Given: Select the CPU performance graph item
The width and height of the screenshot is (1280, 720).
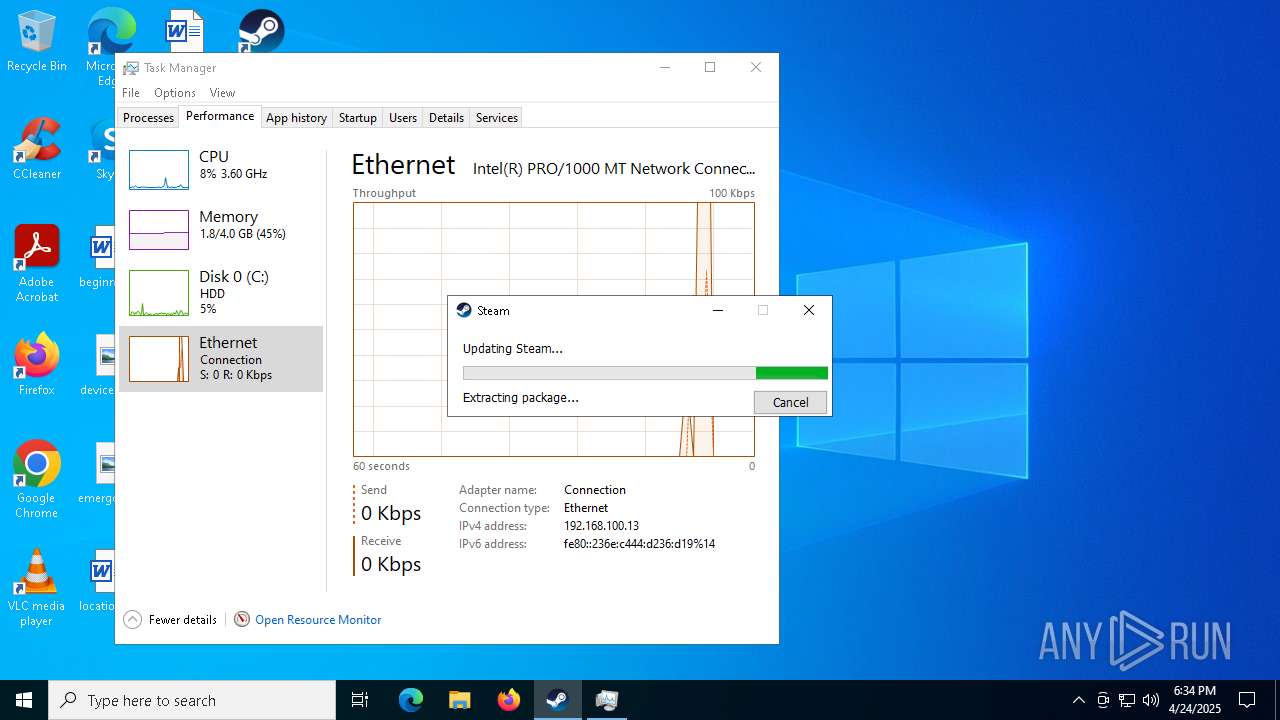Looking at the screenshot, I should click(x=221, y=170).
